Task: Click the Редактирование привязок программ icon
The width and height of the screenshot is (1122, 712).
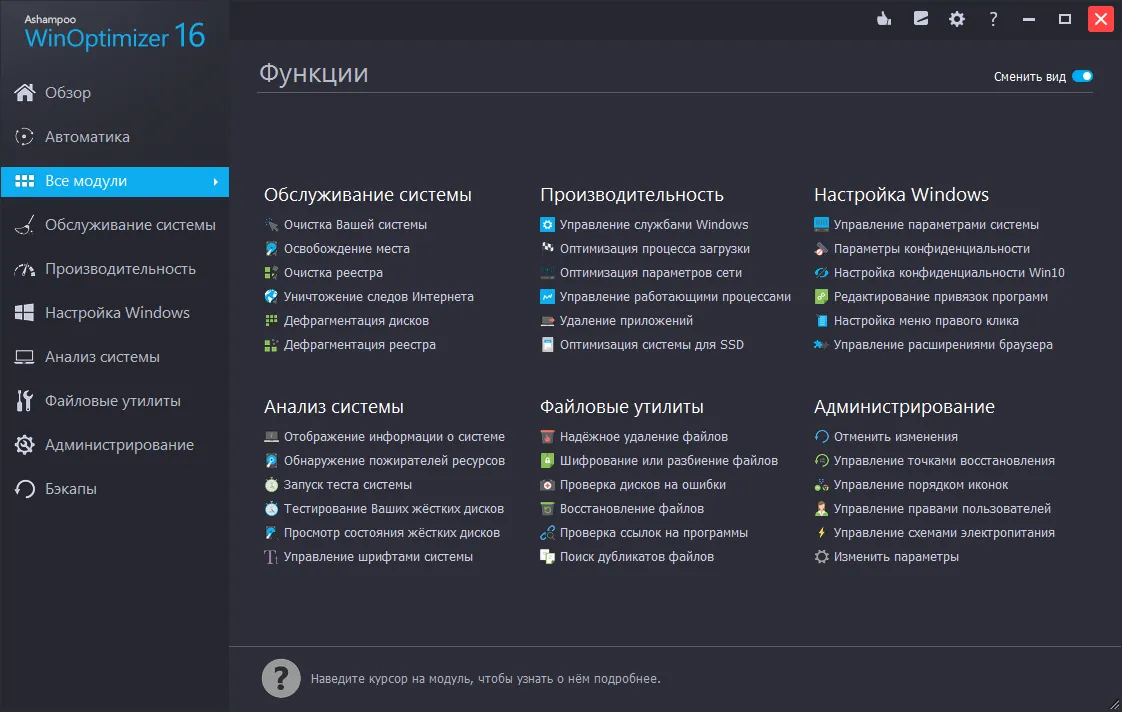Action: (821, 297)
